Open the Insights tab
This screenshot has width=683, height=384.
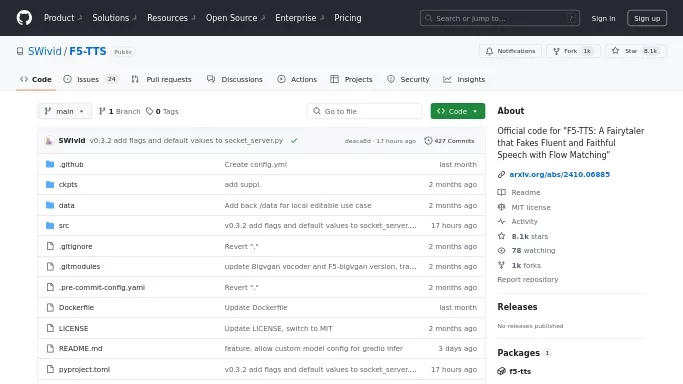464,79
